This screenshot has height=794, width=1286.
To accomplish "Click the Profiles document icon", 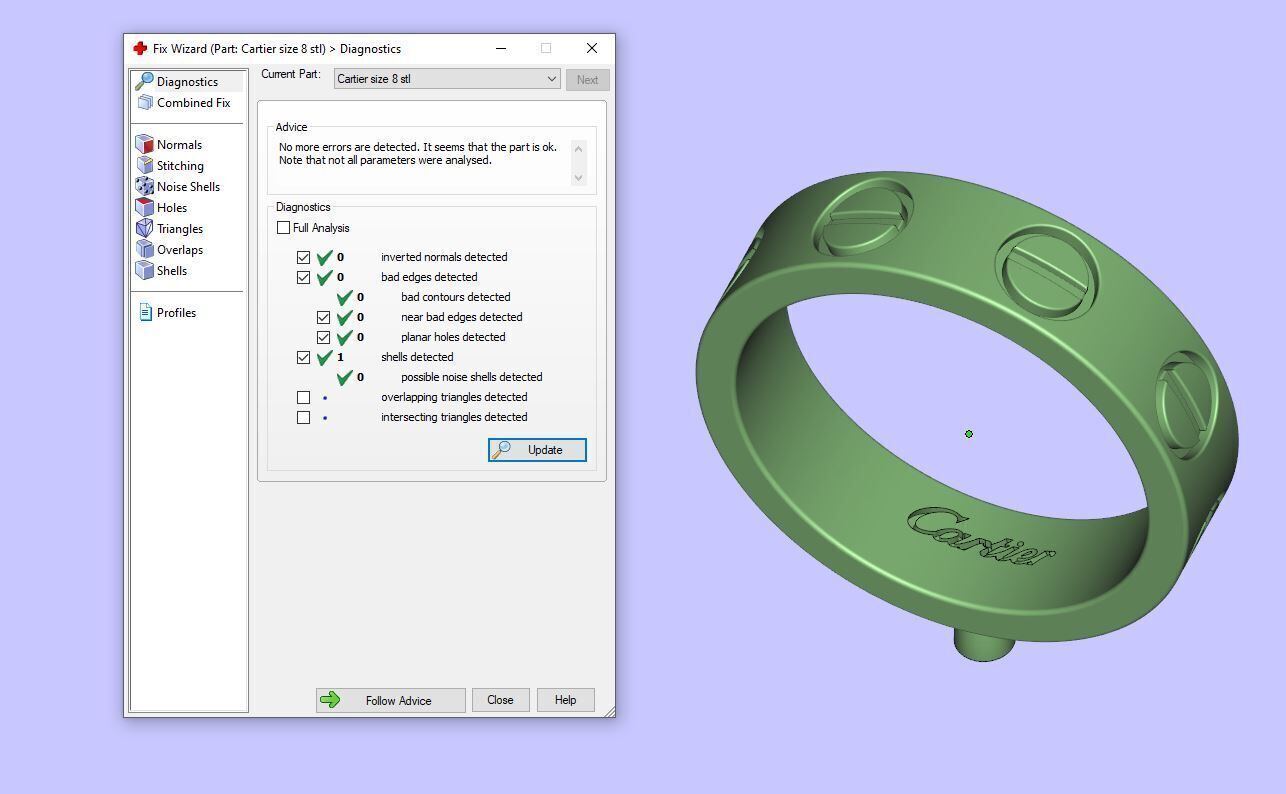I will click(x=145, y=312).
